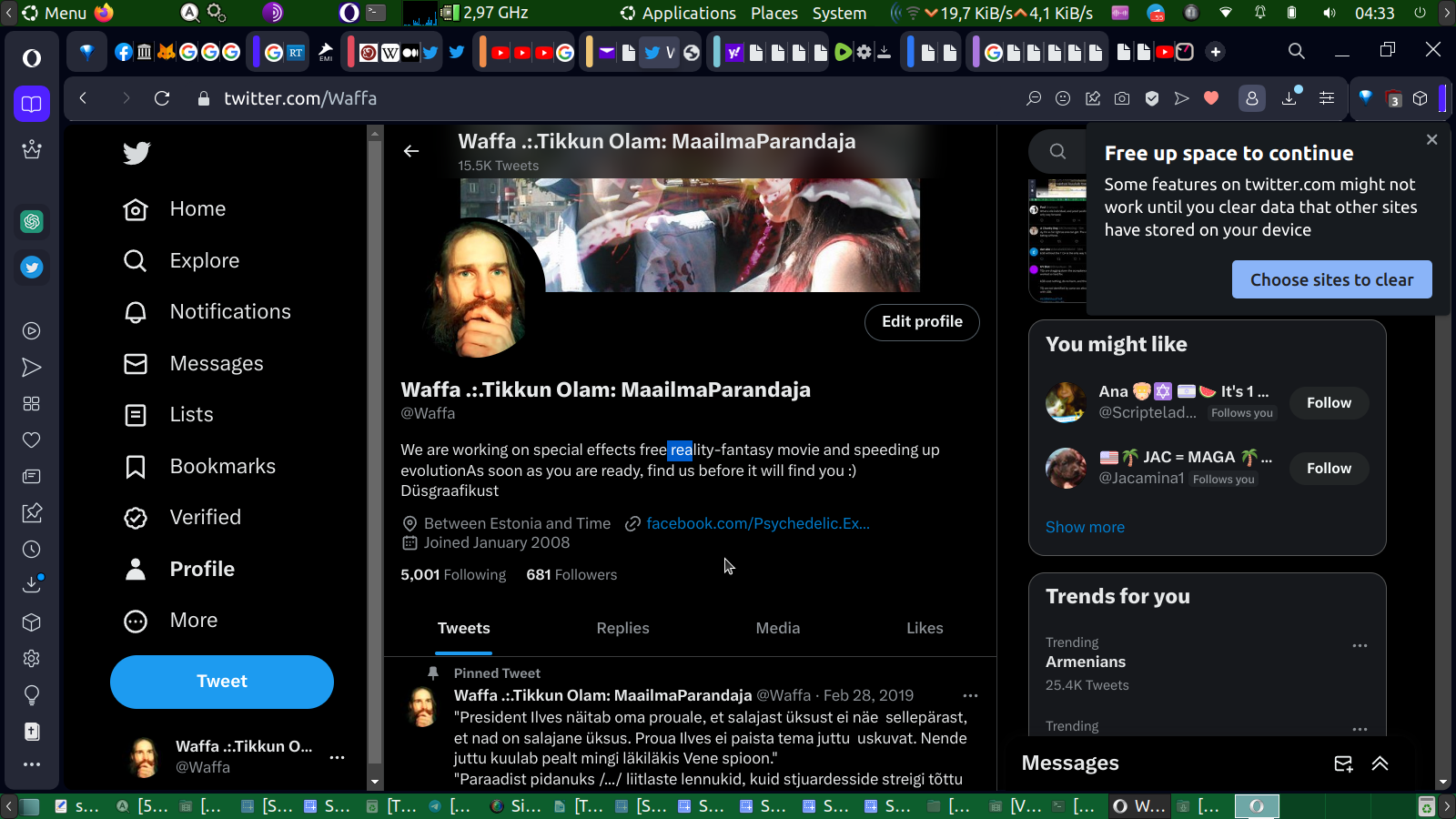Open the emoji icon in address bar

point(1063,98)
